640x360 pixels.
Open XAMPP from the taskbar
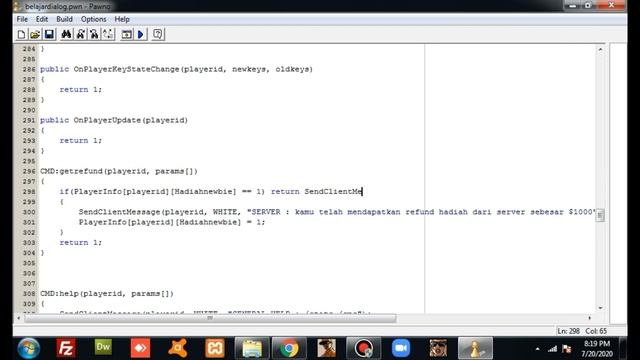point(215,348)
